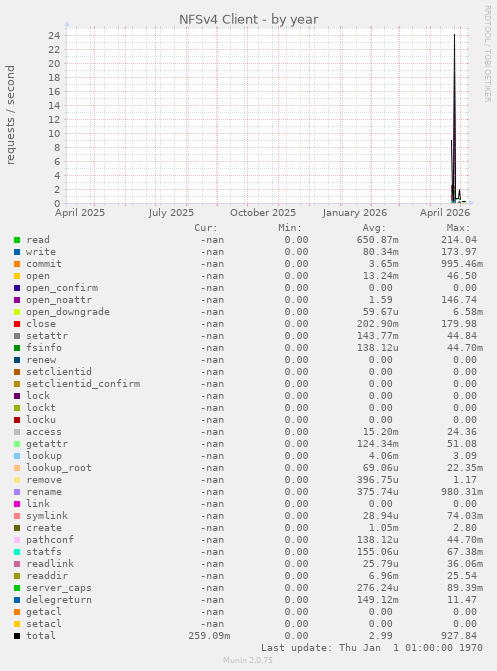Click the NFSv4 Client graph title
The image size is (497, 671).
(x=248, y=20)
